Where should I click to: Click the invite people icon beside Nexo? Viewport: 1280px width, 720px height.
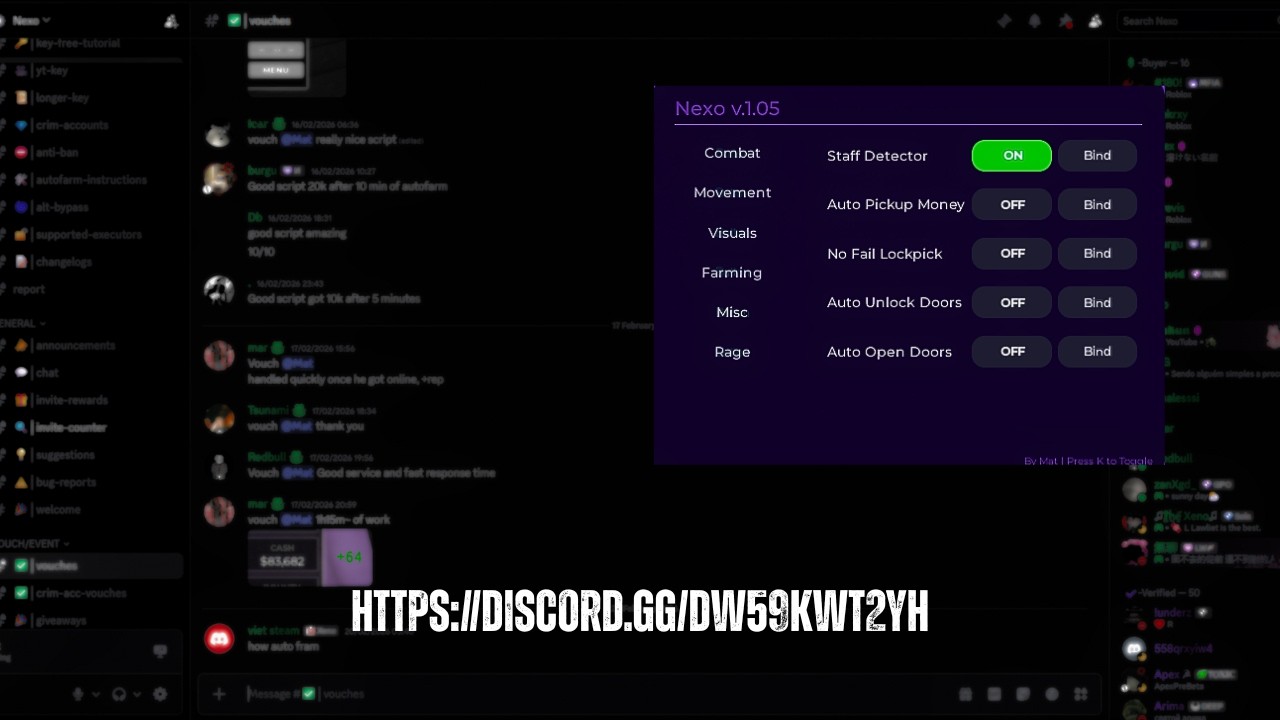coord(171,21)
